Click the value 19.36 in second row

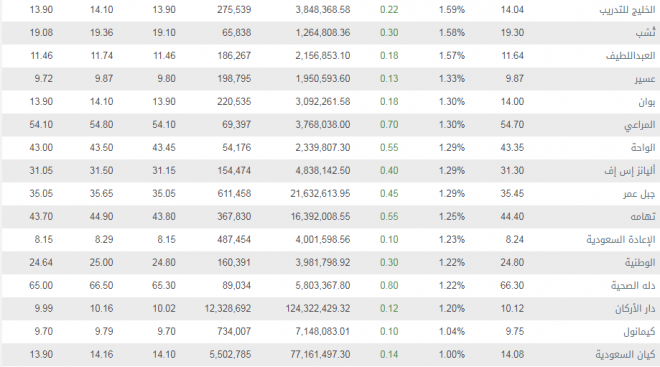point(101,32)
